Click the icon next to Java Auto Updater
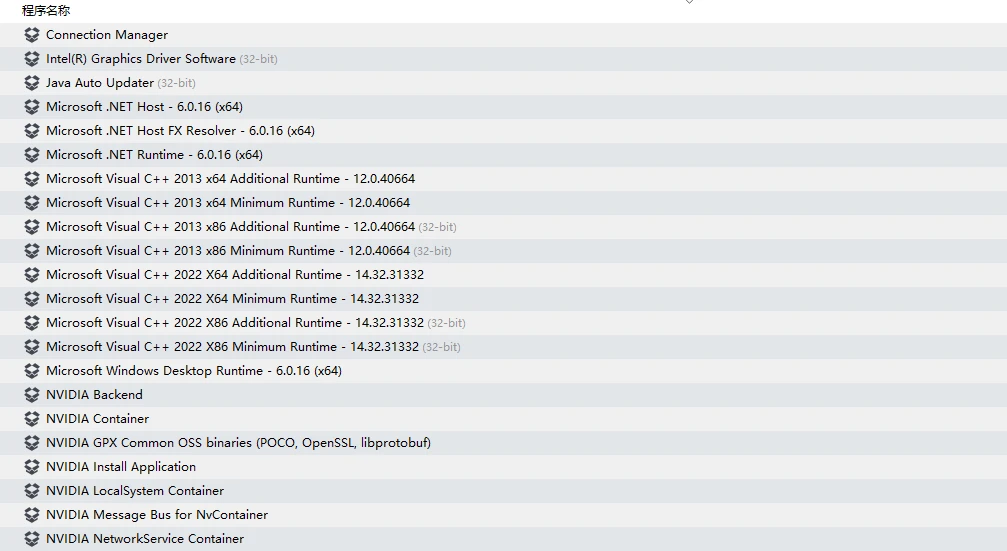This screenshot has width=1007, height=551. point(31,83)
